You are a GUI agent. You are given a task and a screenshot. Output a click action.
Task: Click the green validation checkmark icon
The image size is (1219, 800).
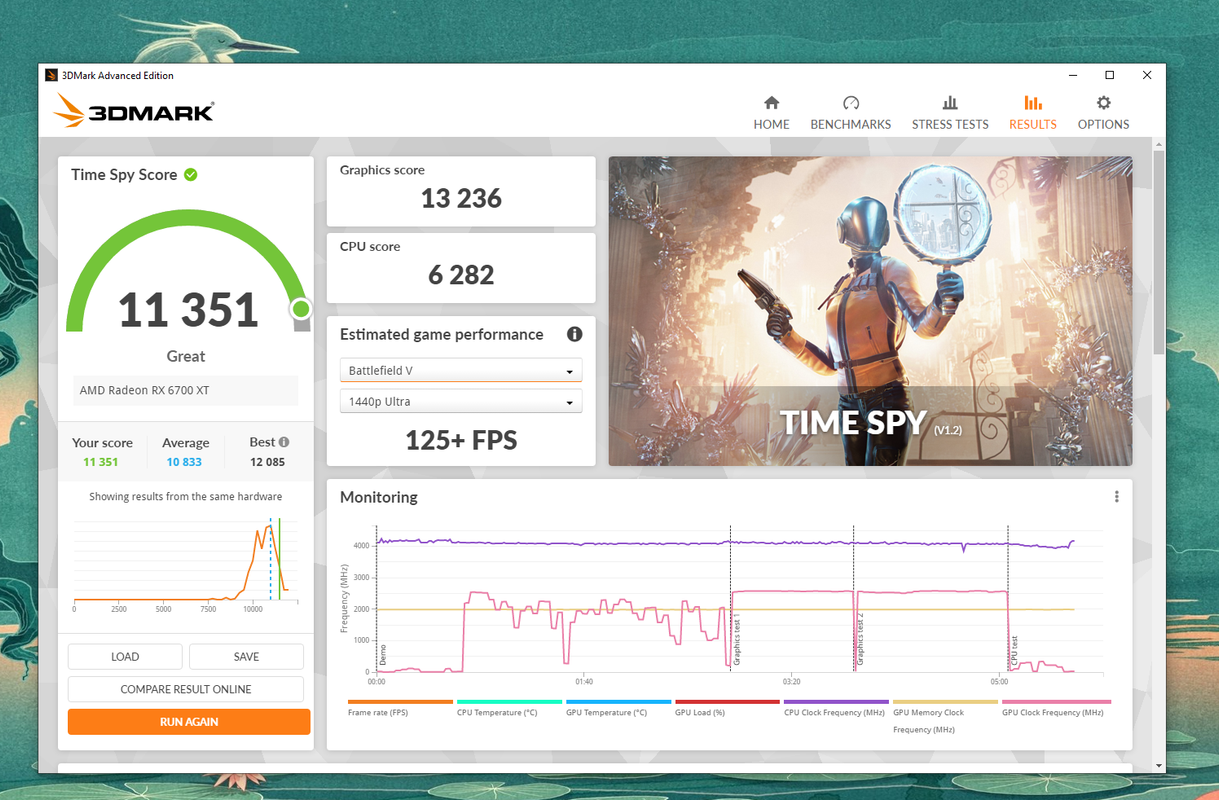(190, 174)
